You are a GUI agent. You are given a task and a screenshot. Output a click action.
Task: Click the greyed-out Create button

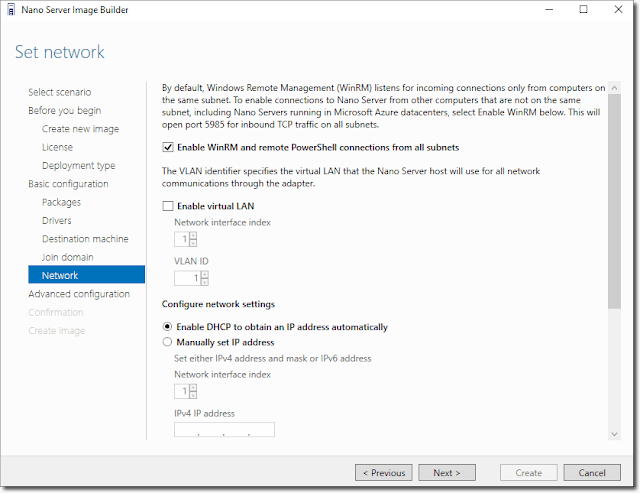[x=529, y=473]
